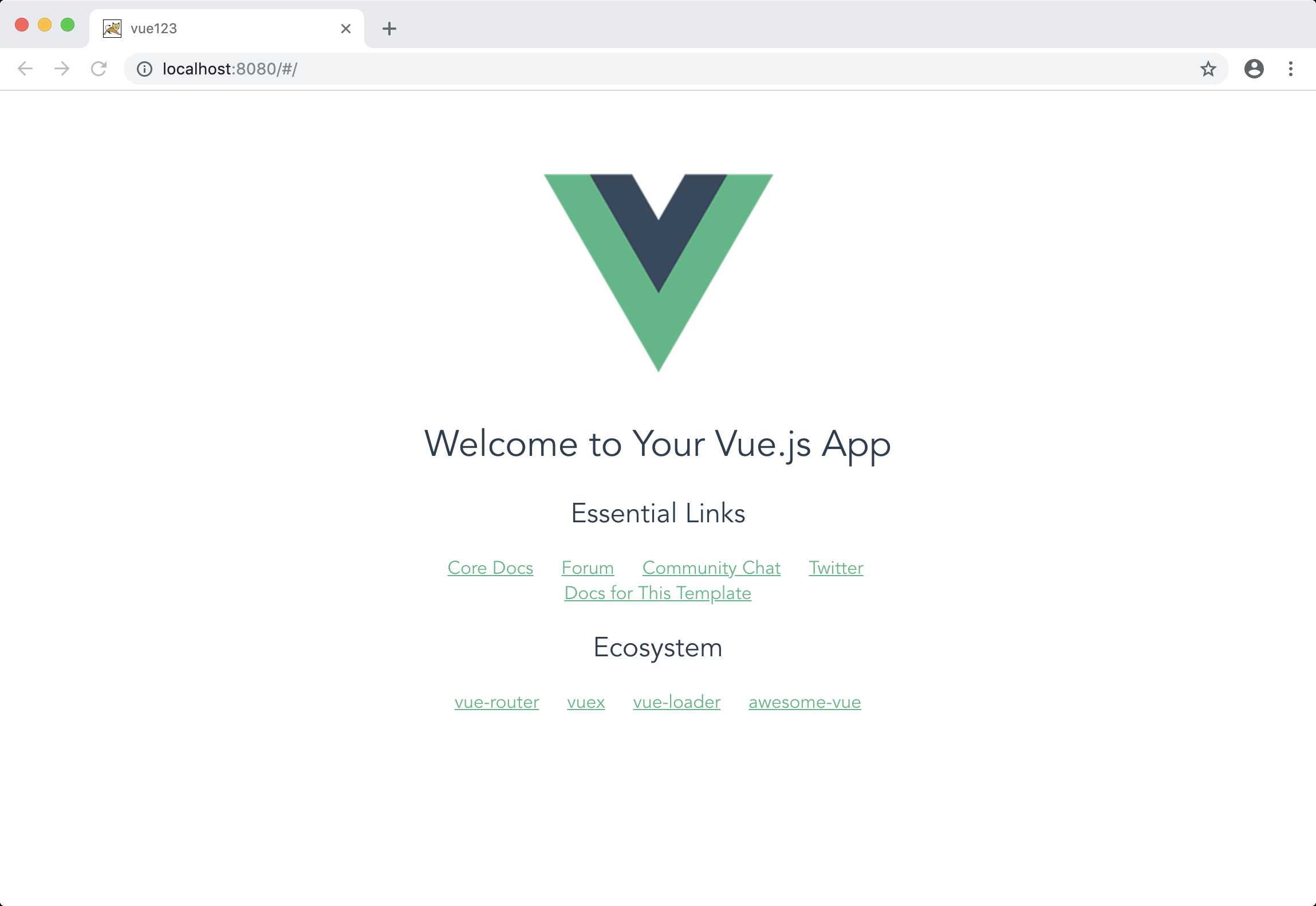
Task: Click the Vue logo image
Action: (x=659, y=273)
